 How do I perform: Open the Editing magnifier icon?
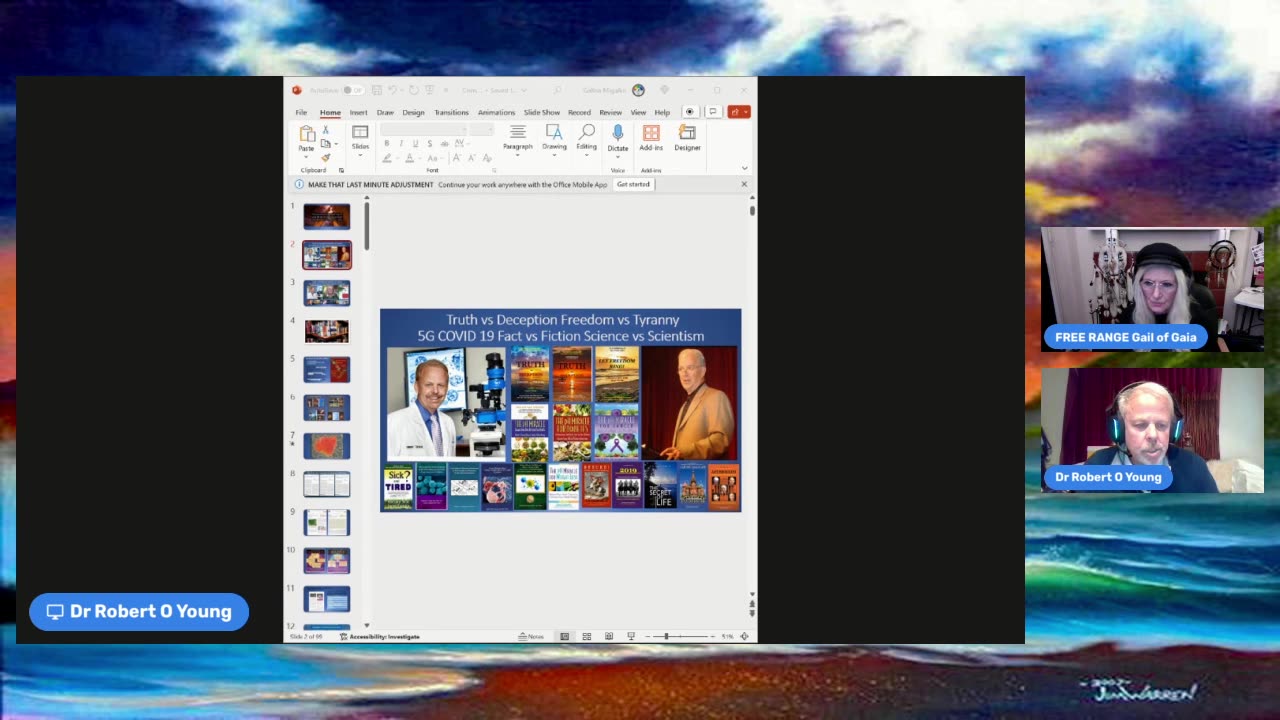coord(587,132)
